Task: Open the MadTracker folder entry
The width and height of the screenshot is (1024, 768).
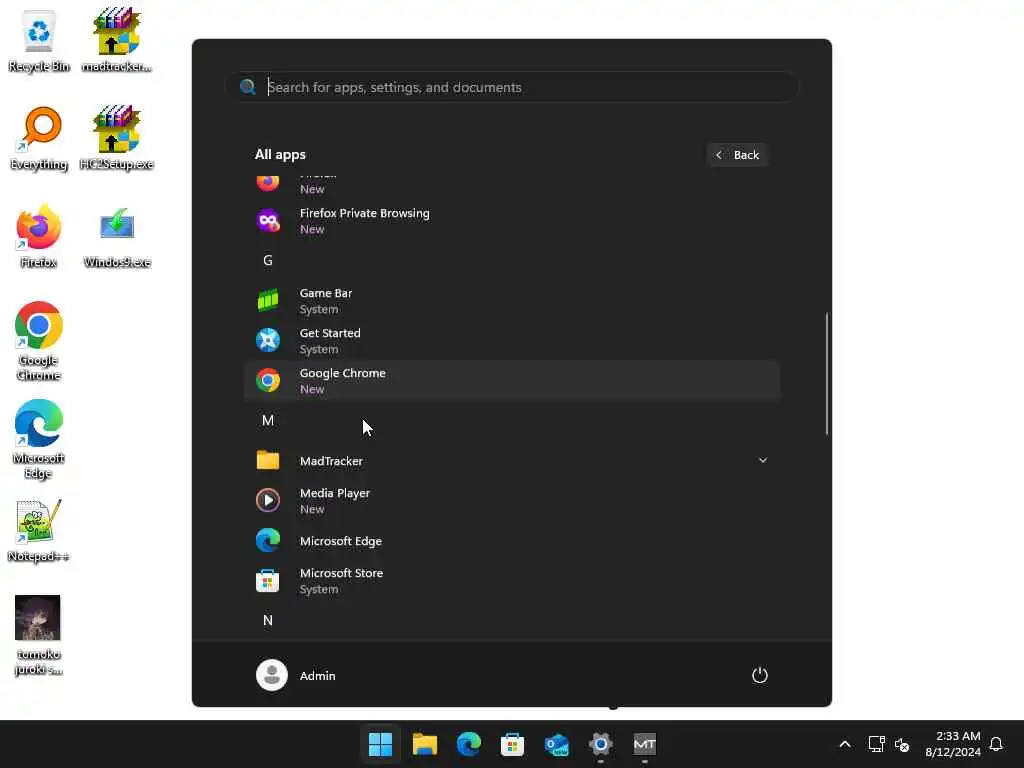Action: 512,460
